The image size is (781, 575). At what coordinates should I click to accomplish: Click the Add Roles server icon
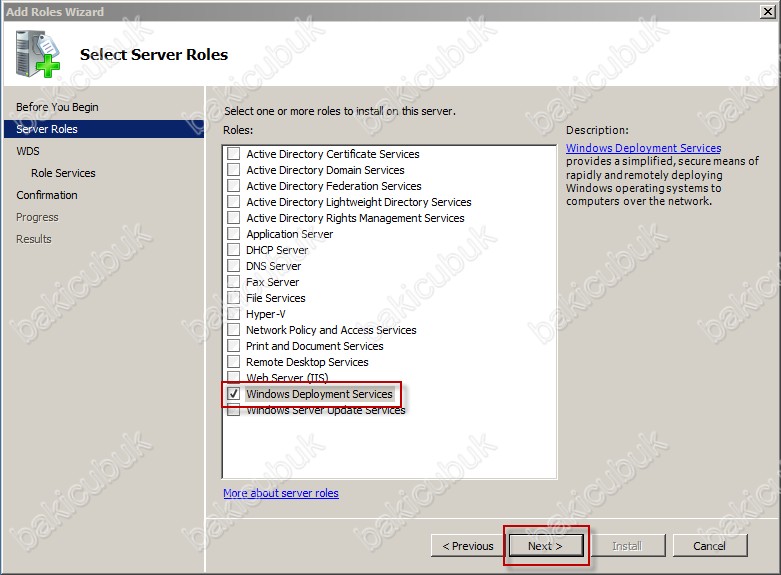(38, 54)
